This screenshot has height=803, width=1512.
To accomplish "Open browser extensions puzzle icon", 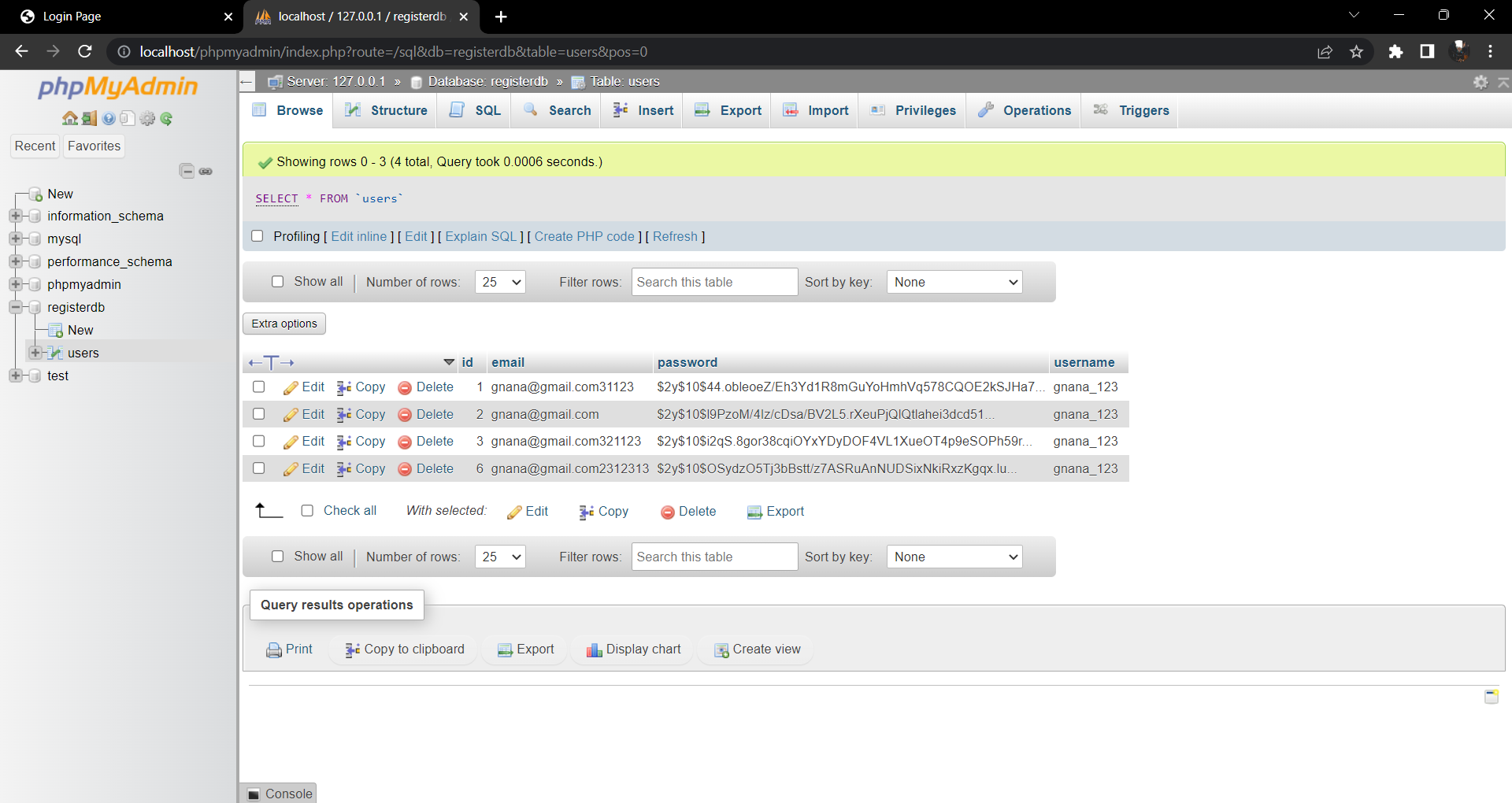I will [1395, 52].
